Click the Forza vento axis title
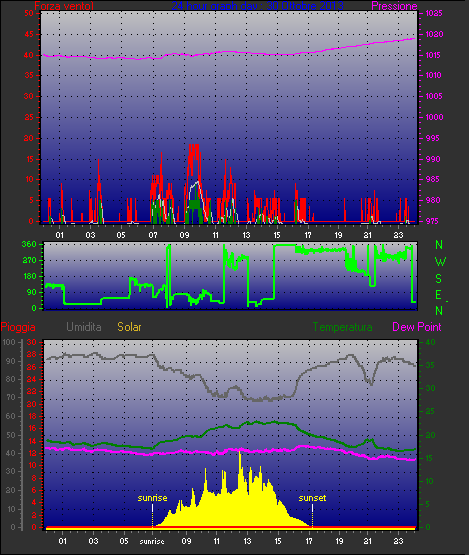The width and height of the screenshot is (469, 555). [64, 6]
